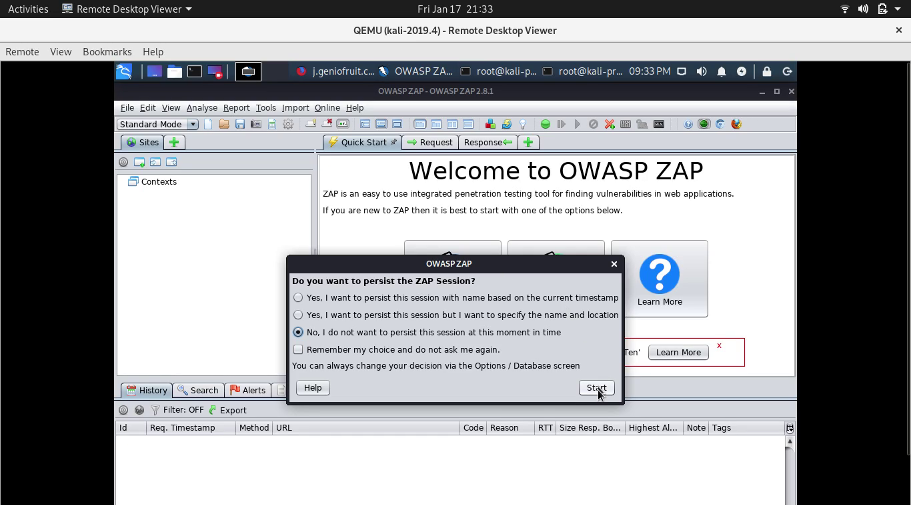Open the file manager icon in Kali panel

coord(174,71)
